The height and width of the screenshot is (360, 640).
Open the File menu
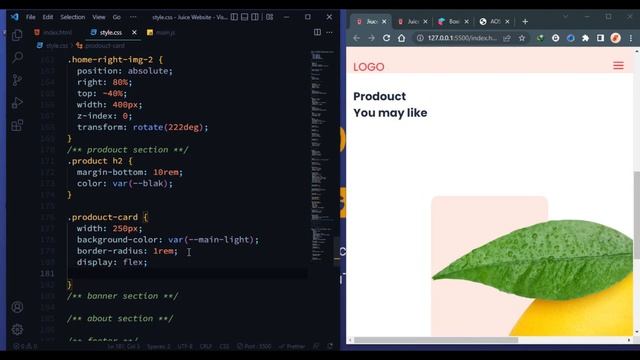tap(31, 17)
